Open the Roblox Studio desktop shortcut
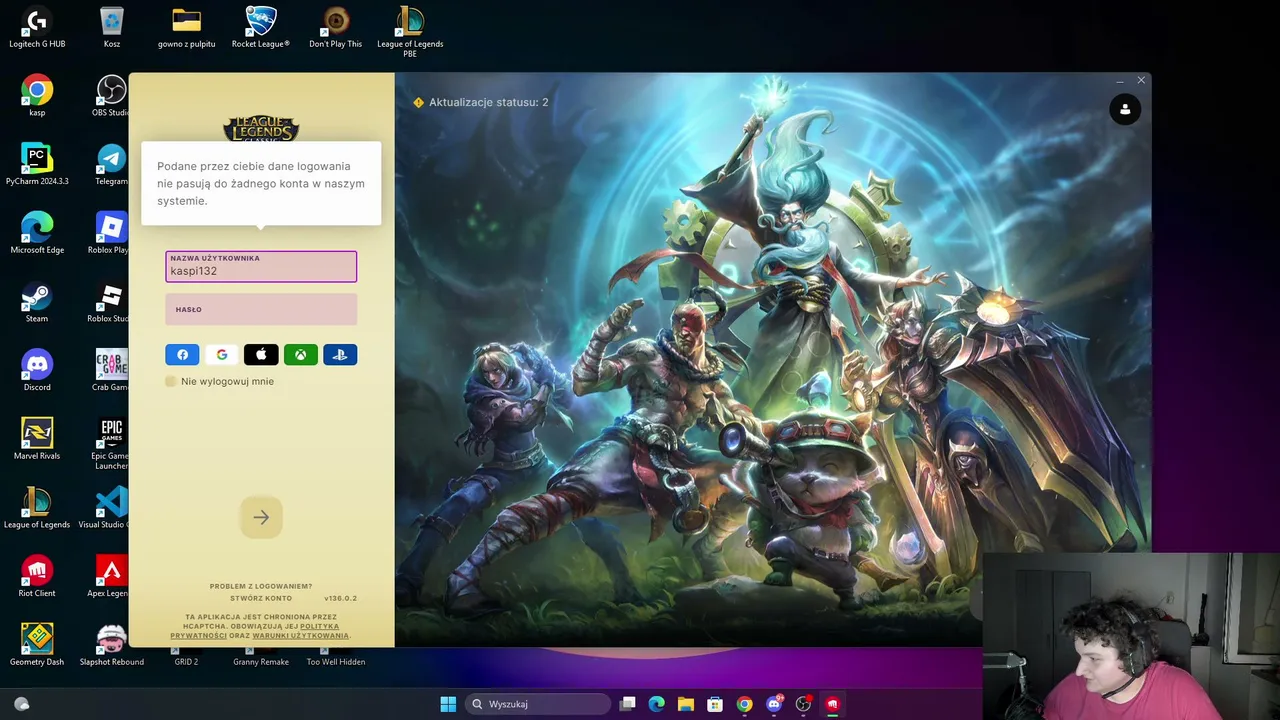 108,303
